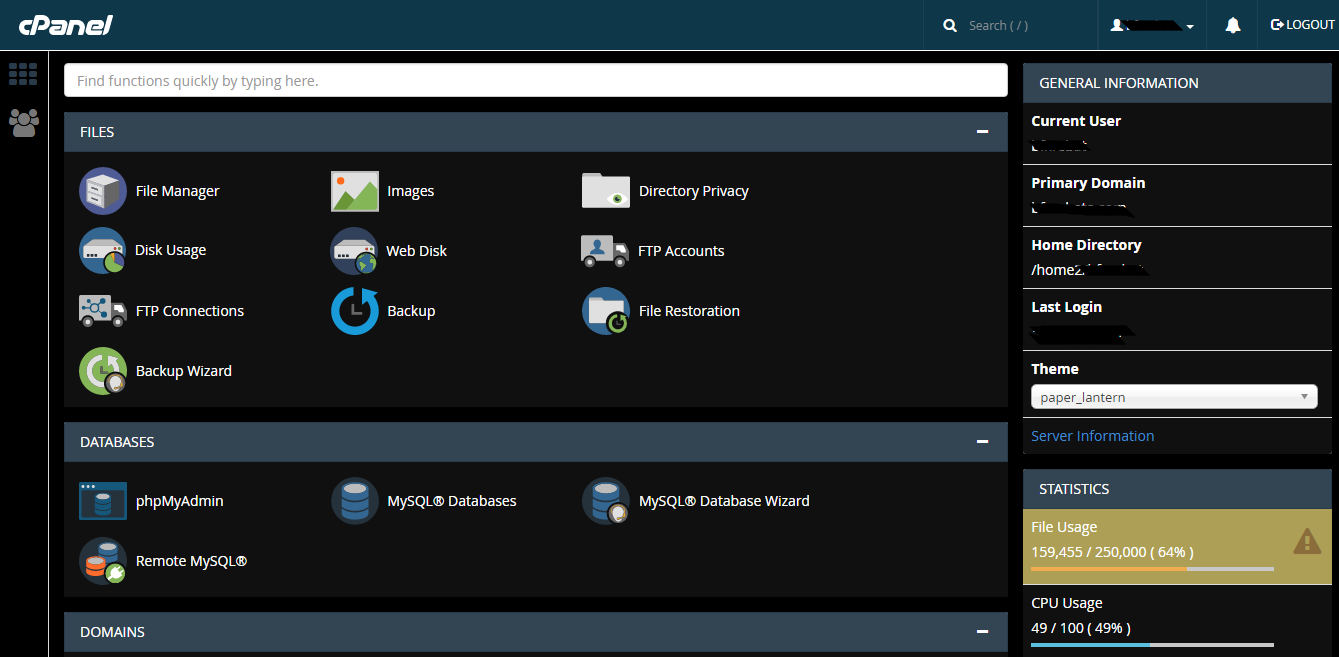The image size is (1339, 657).
Task: Click the GENERAL INFORMATION header
Action: [1177, 83]
